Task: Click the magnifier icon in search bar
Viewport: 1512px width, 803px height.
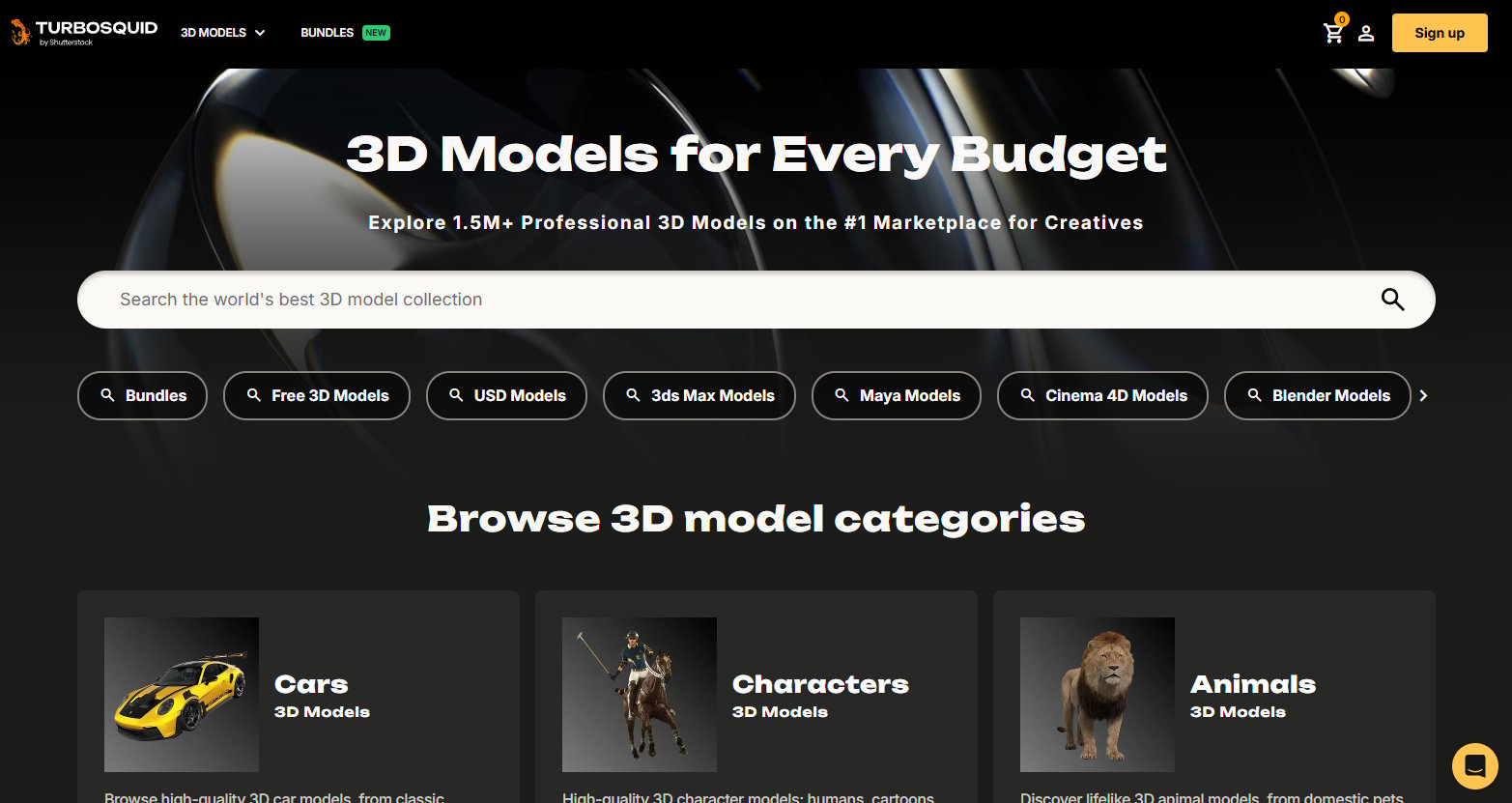Action: (1392, 300)
